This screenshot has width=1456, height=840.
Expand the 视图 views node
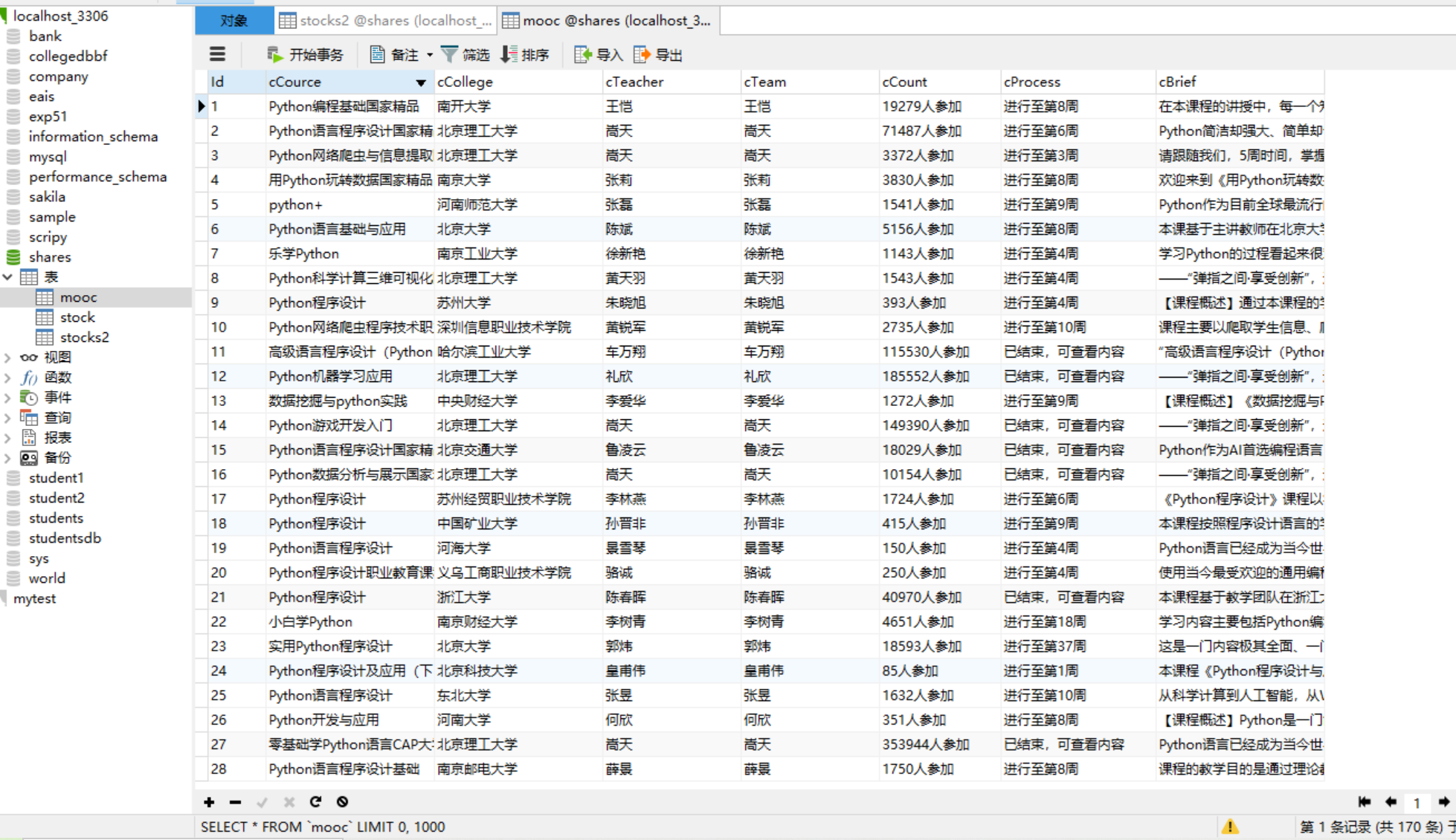7,358
